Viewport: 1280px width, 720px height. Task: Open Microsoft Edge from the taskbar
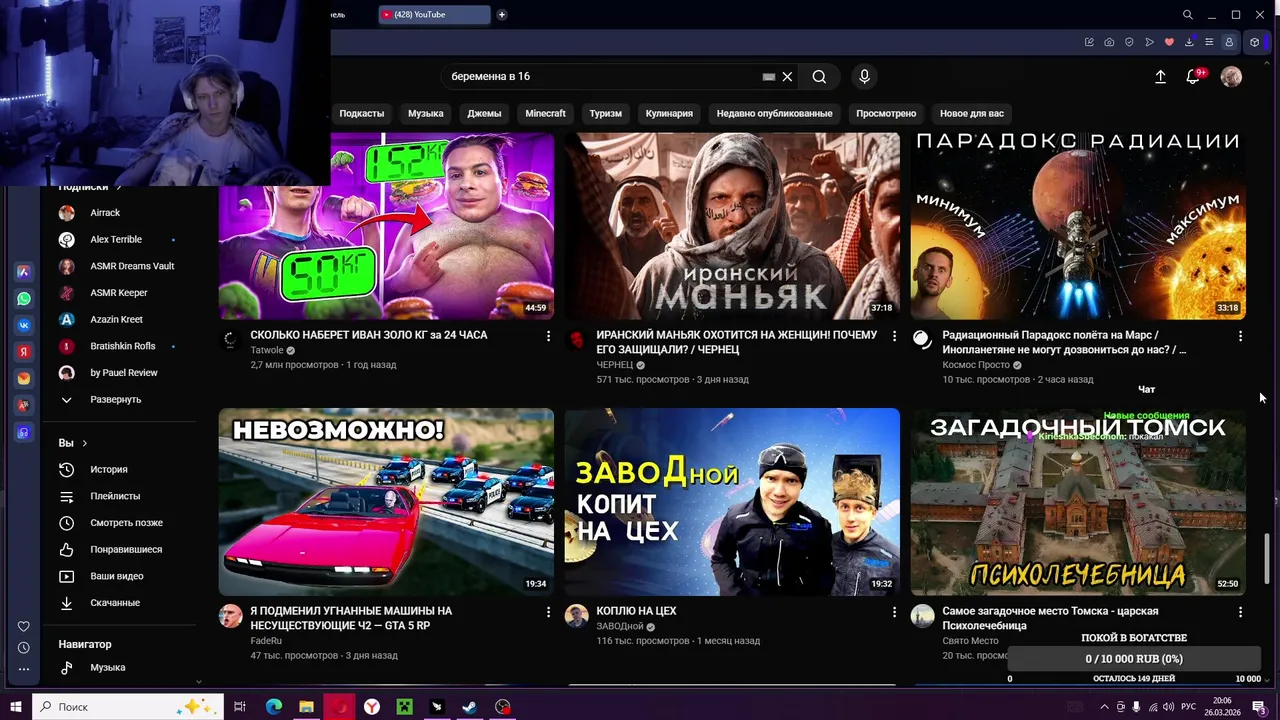pyautogui.click(x=273, y=707)
